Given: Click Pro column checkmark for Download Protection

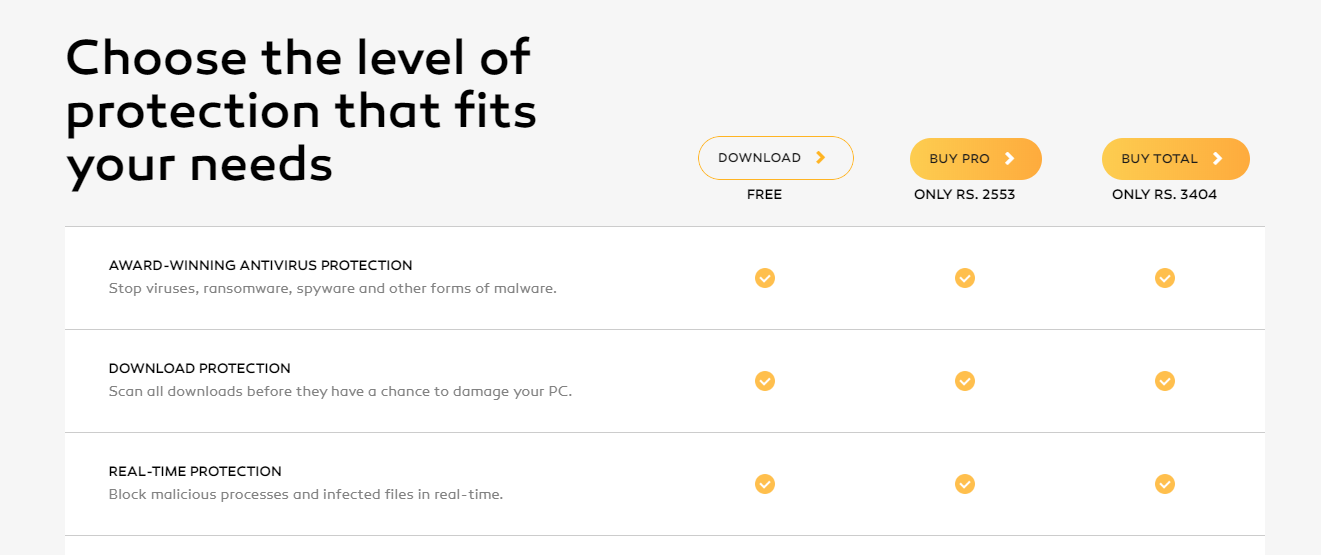Looking at the screenshot, I should click(x=965, y=381).
